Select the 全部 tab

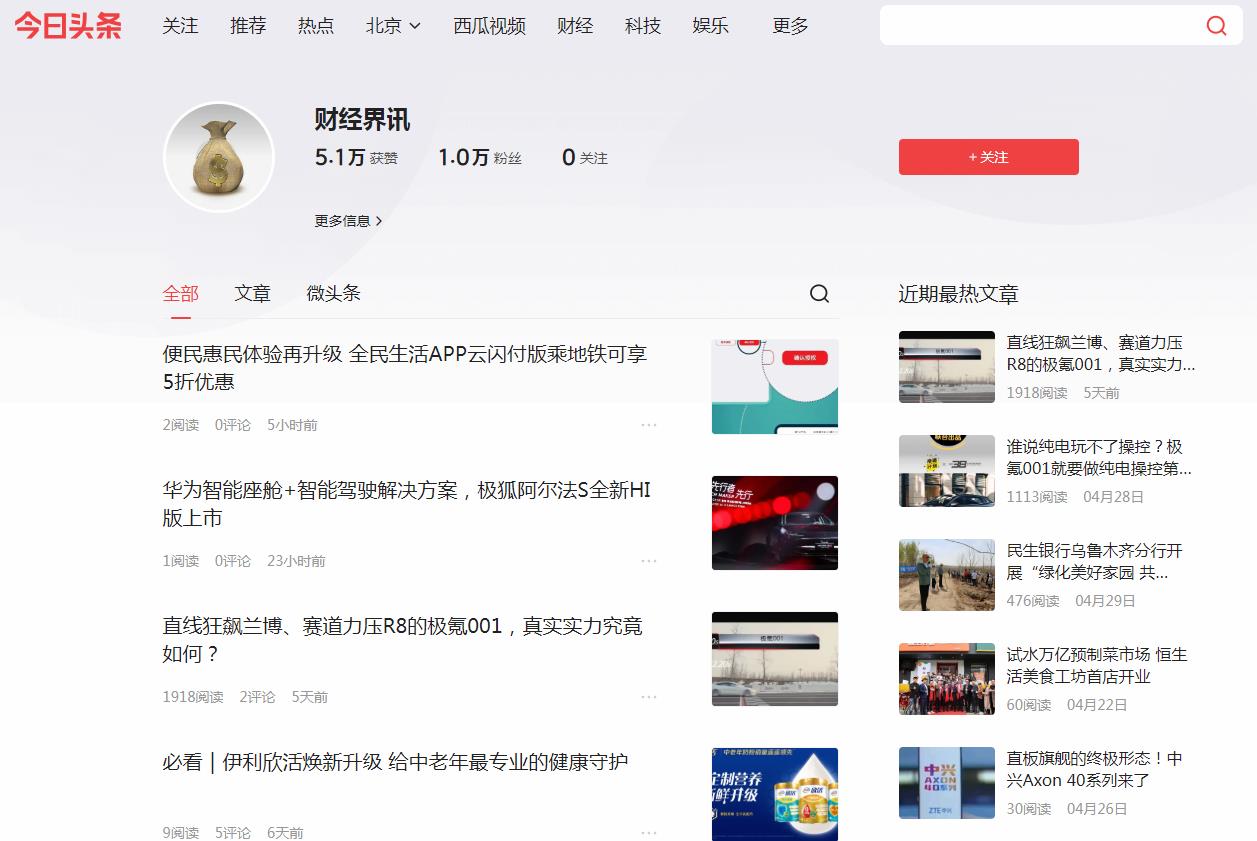(x=181, y=293)
